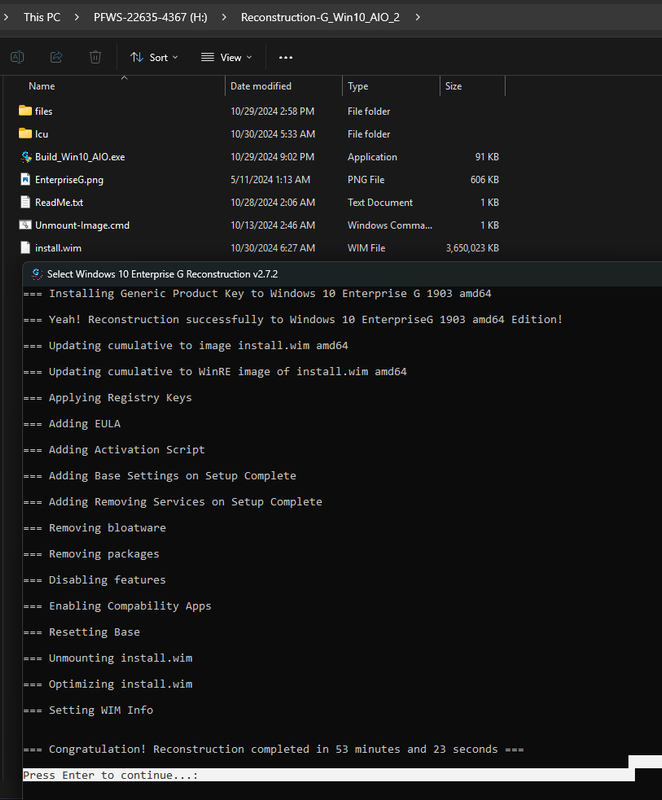Viewport: 662px width, 800px height.
Task: Click the Select Windows 10 Enterprise G Reconstruction title
Action: pyautogui.click(x=162, y=274)
